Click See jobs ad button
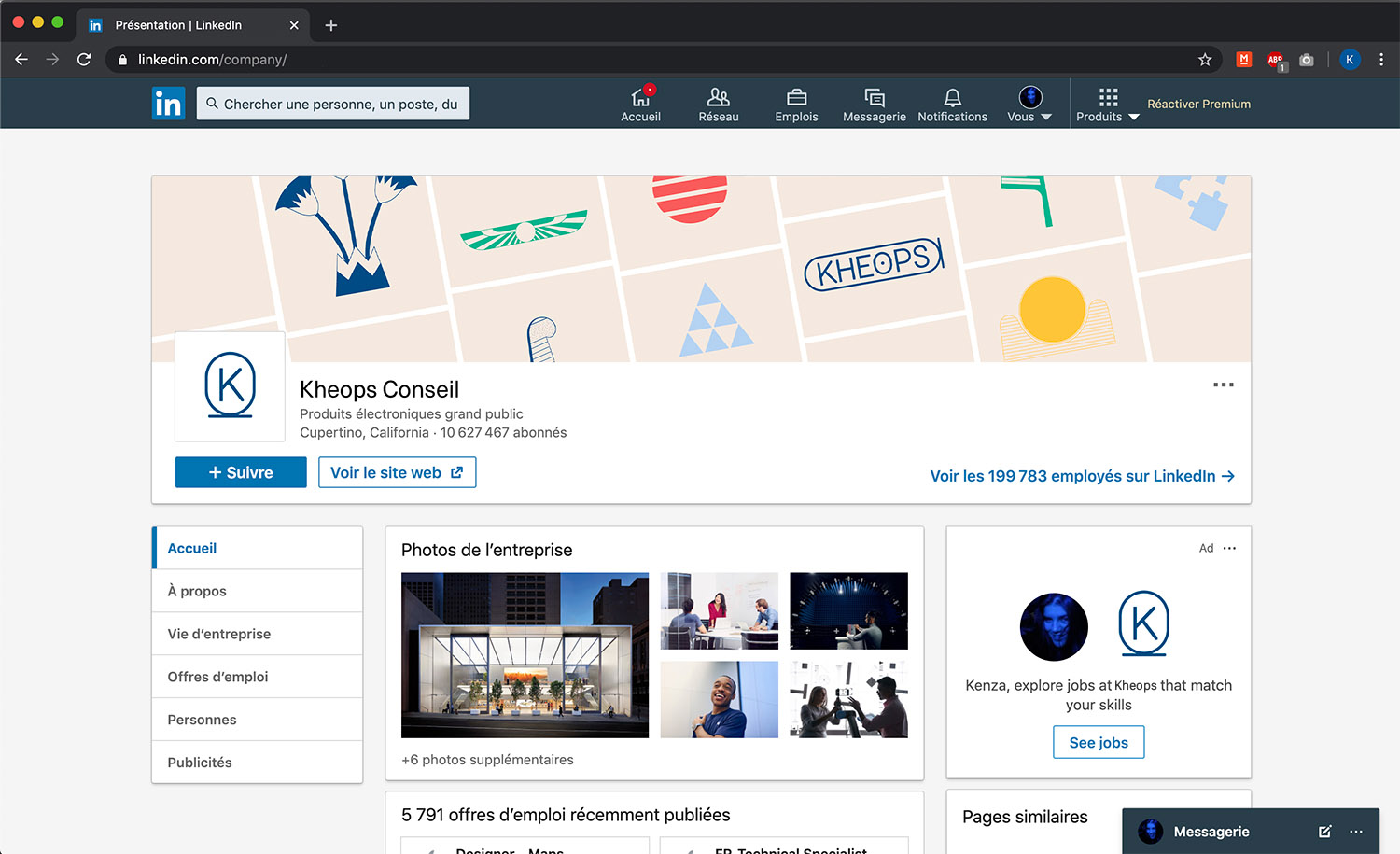The height and width of the screenshot is (854, 1400). click(1099, 742)
